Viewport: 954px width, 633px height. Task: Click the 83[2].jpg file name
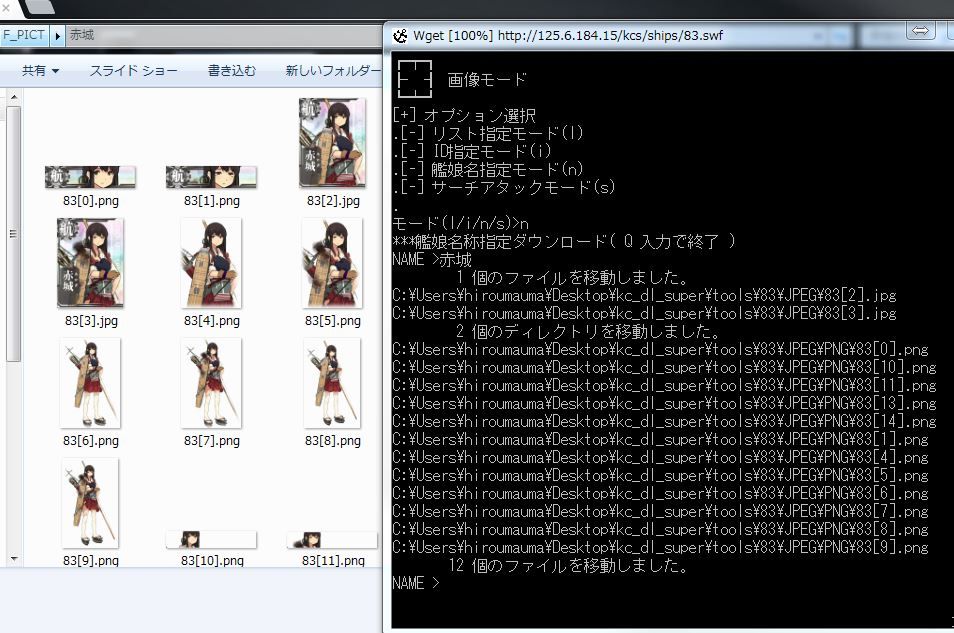(333, 200)
